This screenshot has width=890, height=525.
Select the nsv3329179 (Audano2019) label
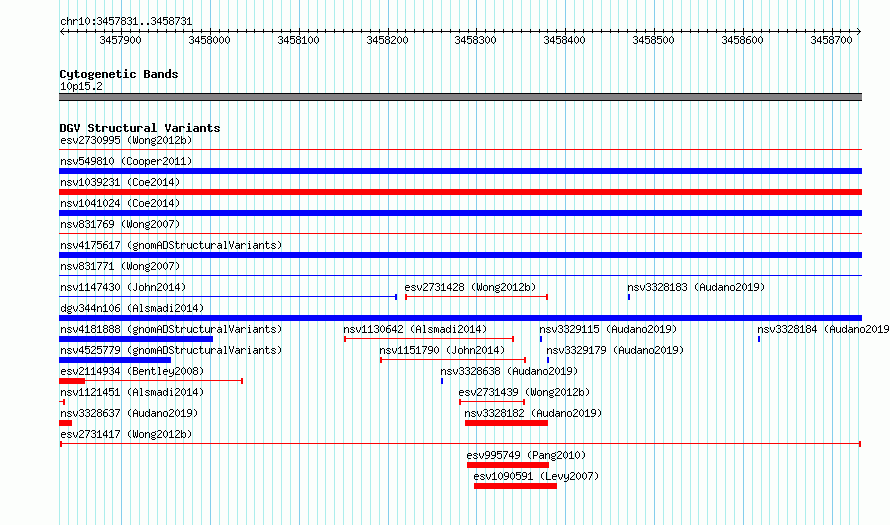click(x=615, y=350)
